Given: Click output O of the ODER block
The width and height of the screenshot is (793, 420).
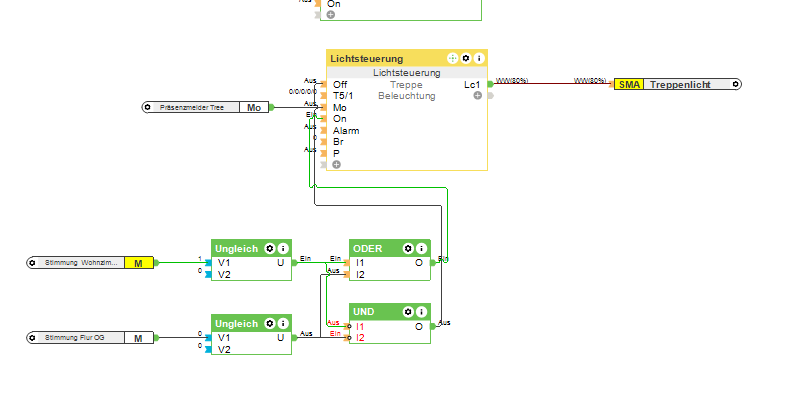Looking at the screenshot, I should (x=419, y=263).
